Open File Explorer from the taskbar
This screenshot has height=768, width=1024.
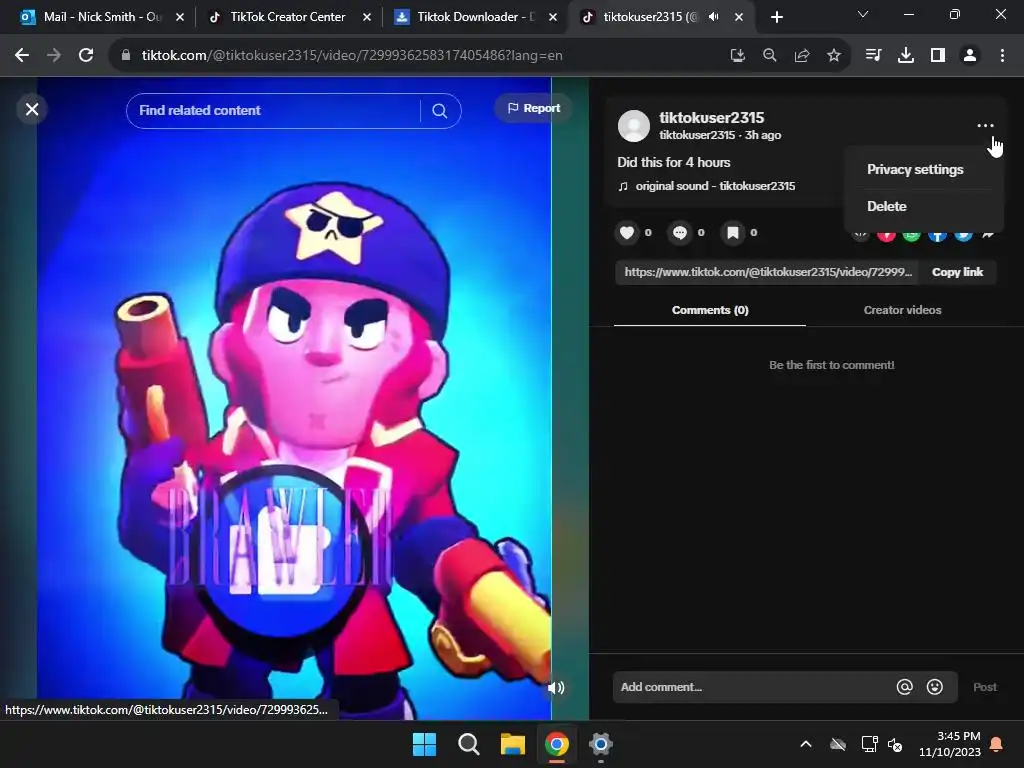[513, 744]
